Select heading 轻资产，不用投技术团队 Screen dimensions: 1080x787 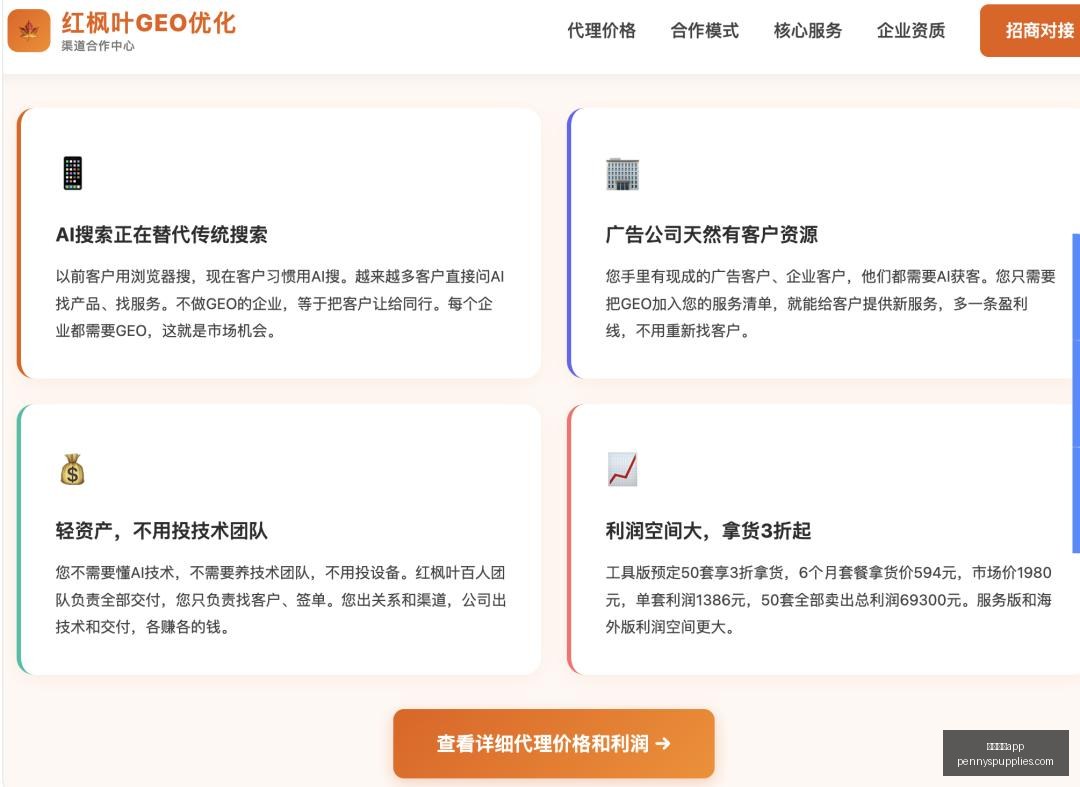tap(161, 531)
